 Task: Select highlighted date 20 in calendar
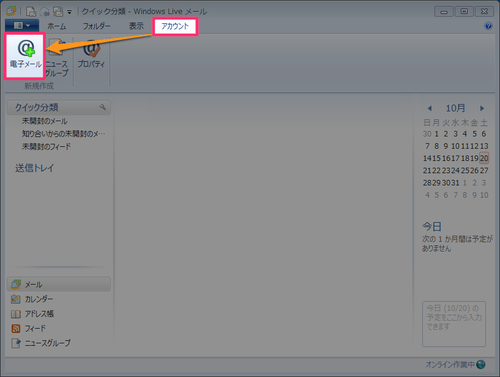pos(484,158)
